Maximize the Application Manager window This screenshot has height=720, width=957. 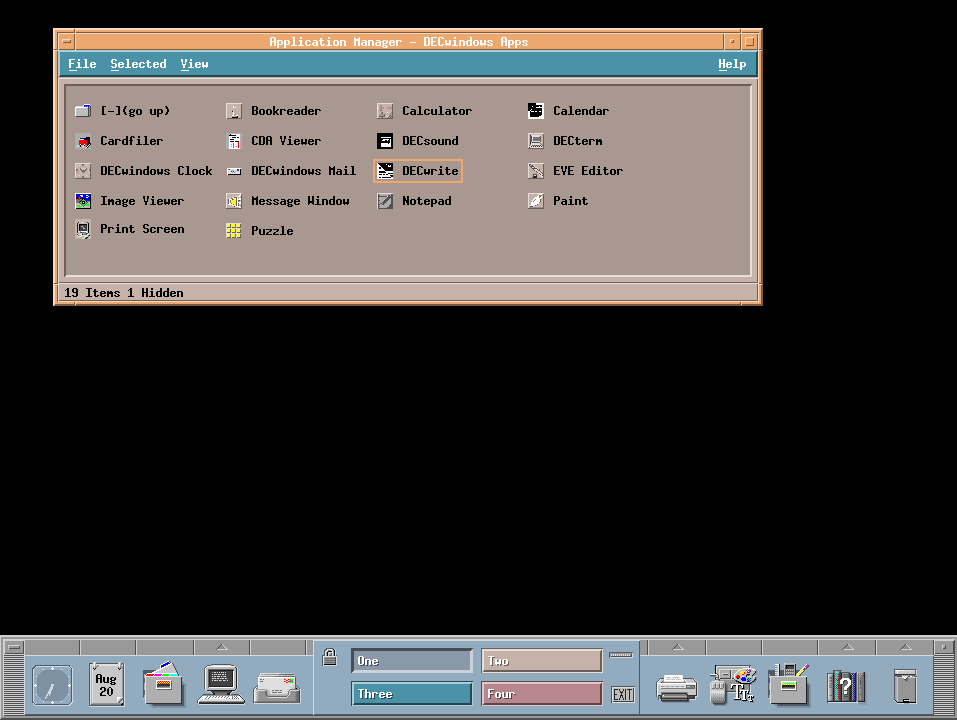(x=749, y=41)
